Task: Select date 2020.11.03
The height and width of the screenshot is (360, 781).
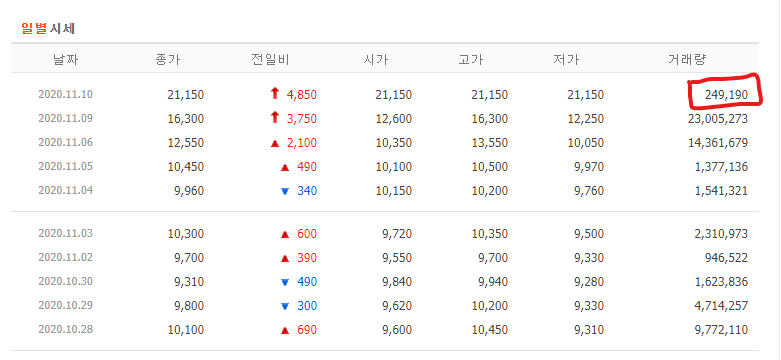Action: (65, 234)
